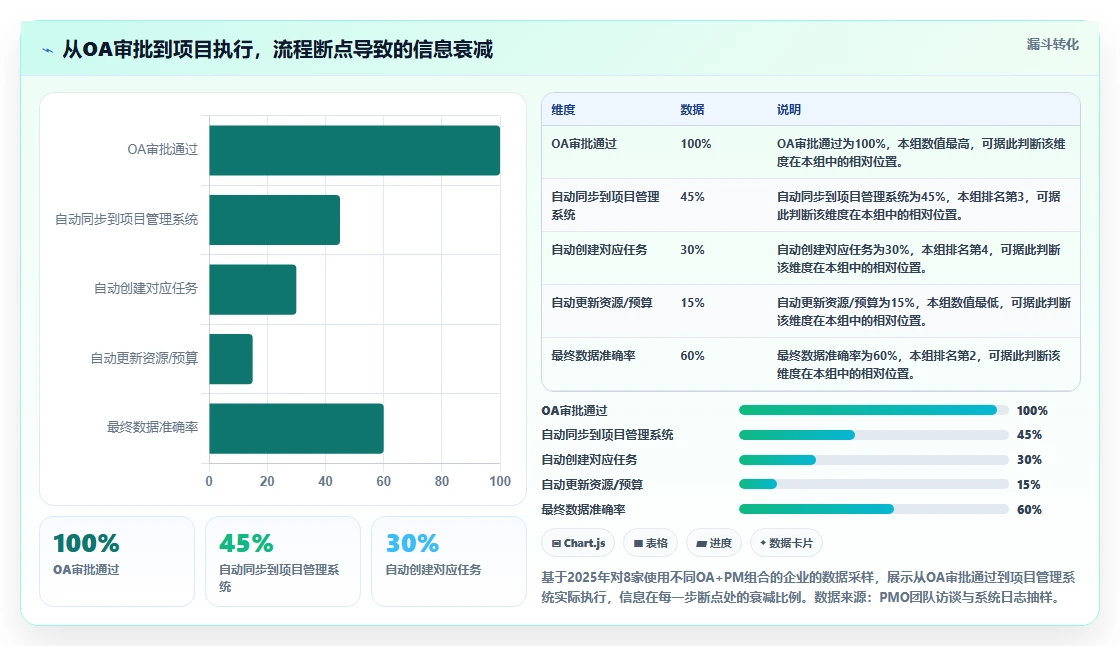Viewport: 1120px width, 646px height.
Task: Click the 漏斗转化 tag in the header
Action: pyautogui.click(x=1052, y=44)
